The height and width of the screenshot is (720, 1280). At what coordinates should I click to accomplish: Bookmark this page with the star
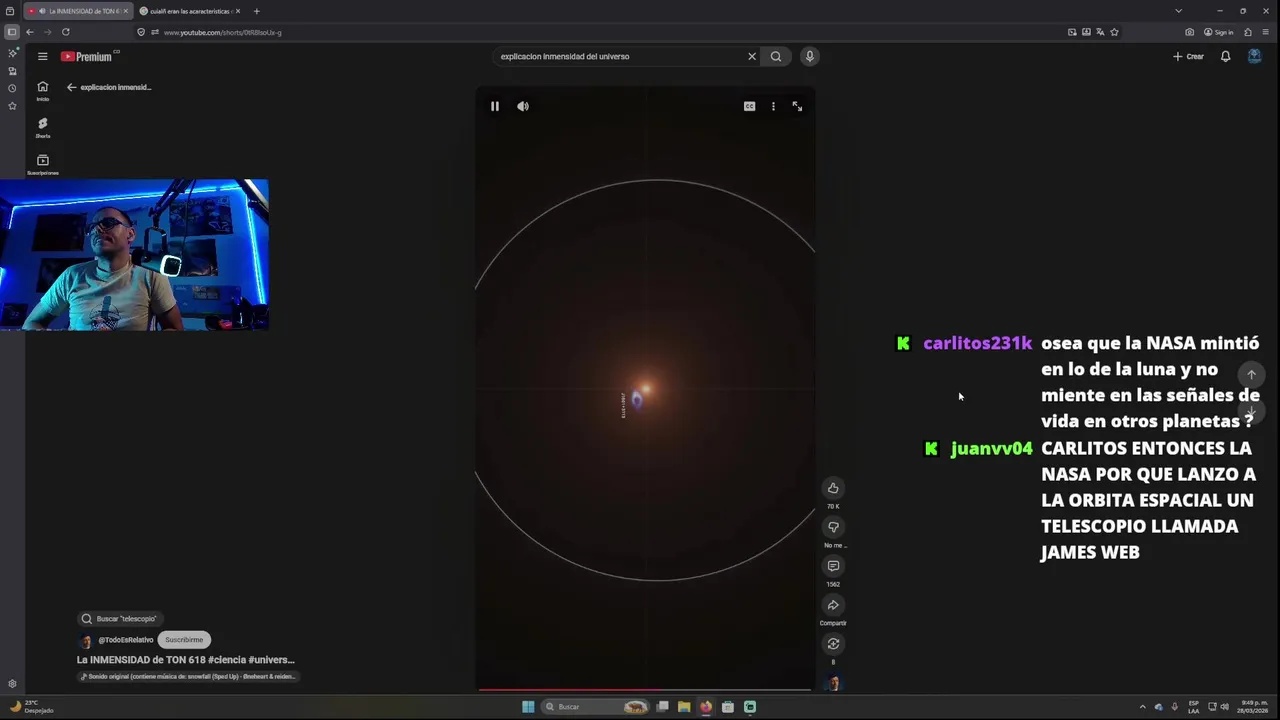[x=1114, y=32]
